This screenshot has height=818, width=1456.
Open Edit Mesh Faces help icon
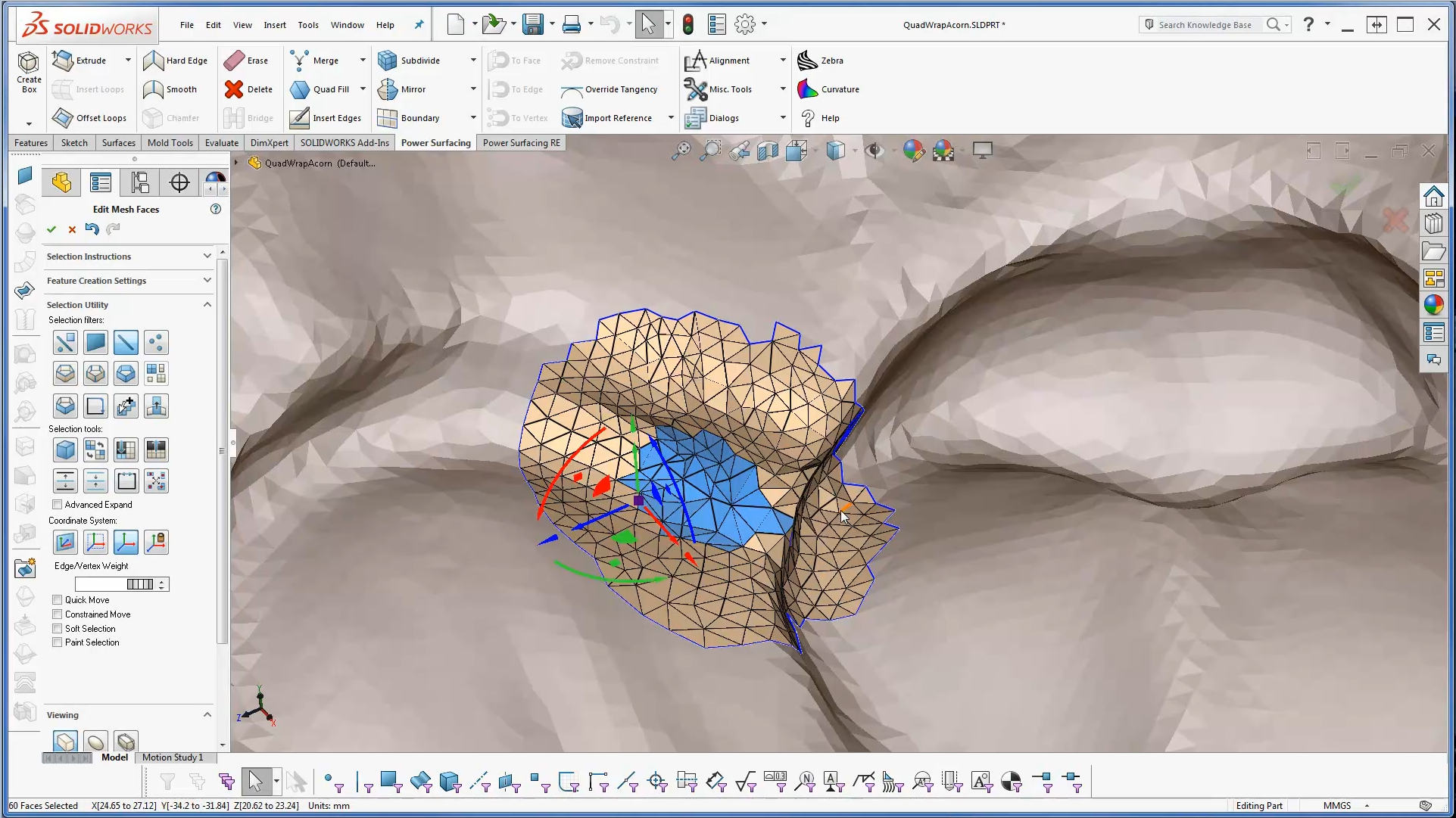[216, 210]
